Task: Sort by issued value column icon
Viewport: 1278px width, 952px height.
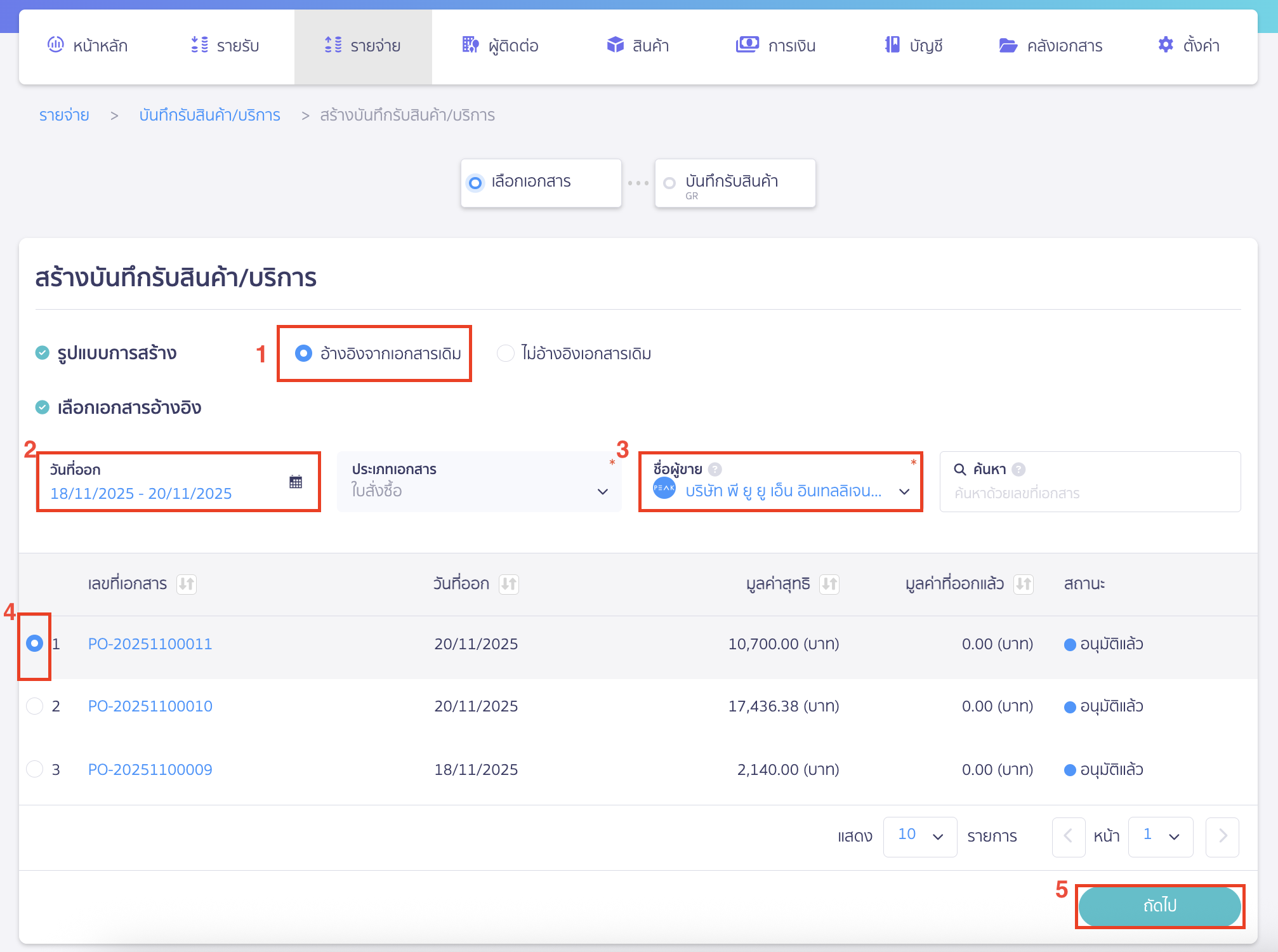Action: (1024, 584)
